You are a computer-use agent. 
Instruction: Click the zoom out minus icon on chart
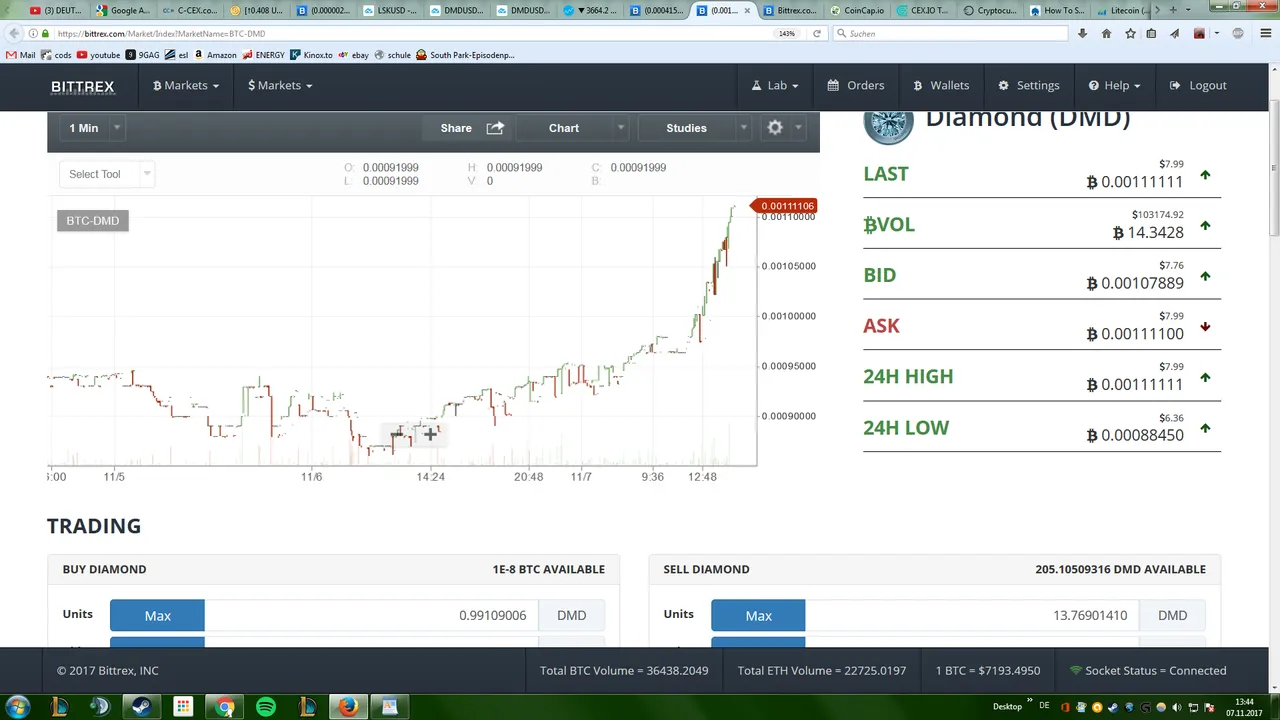pos(398,433)
